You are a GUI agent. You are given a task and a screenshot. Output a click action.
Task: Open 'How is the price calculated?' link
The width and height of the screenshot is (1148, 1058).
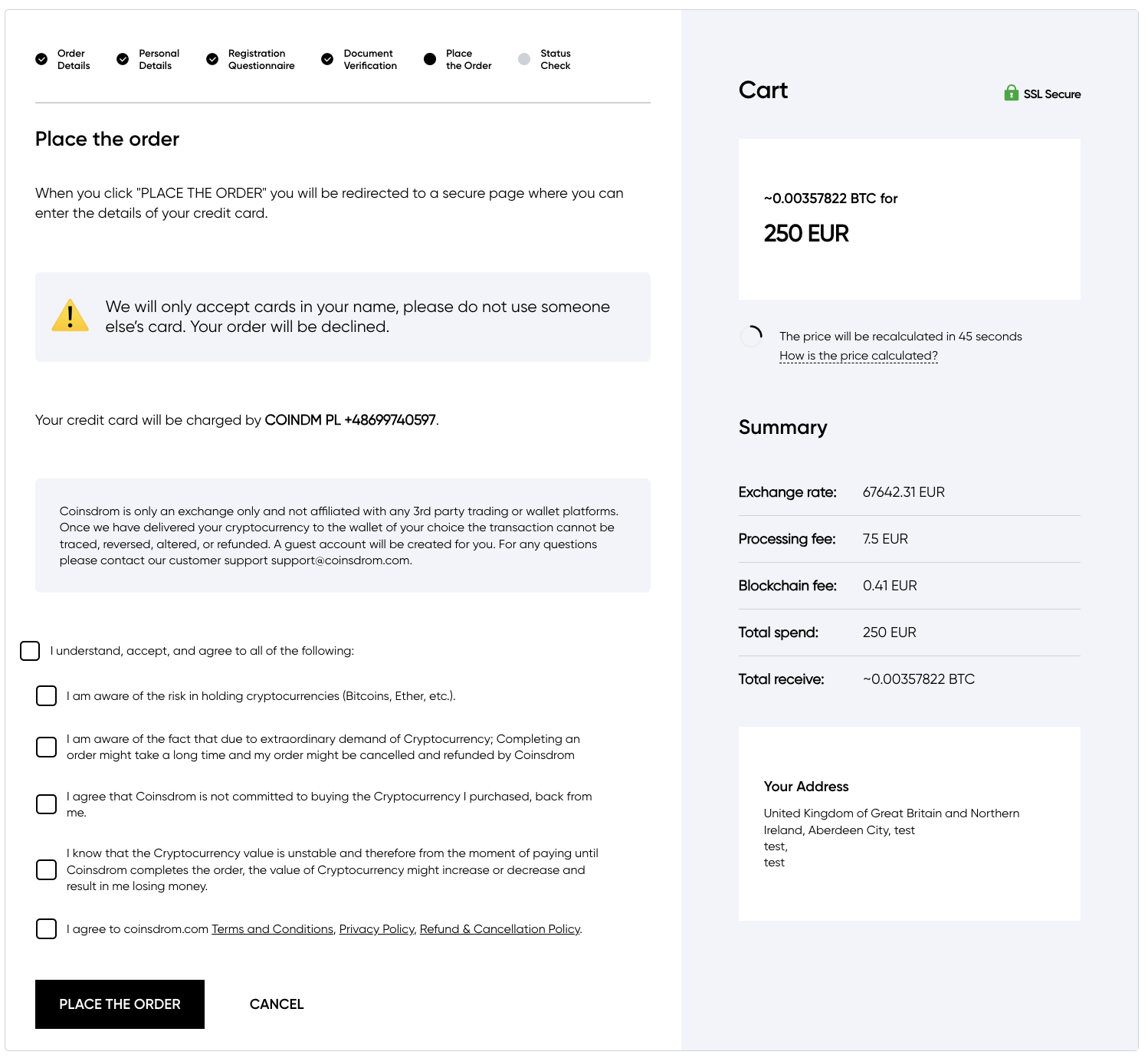[x=858, y=356]
